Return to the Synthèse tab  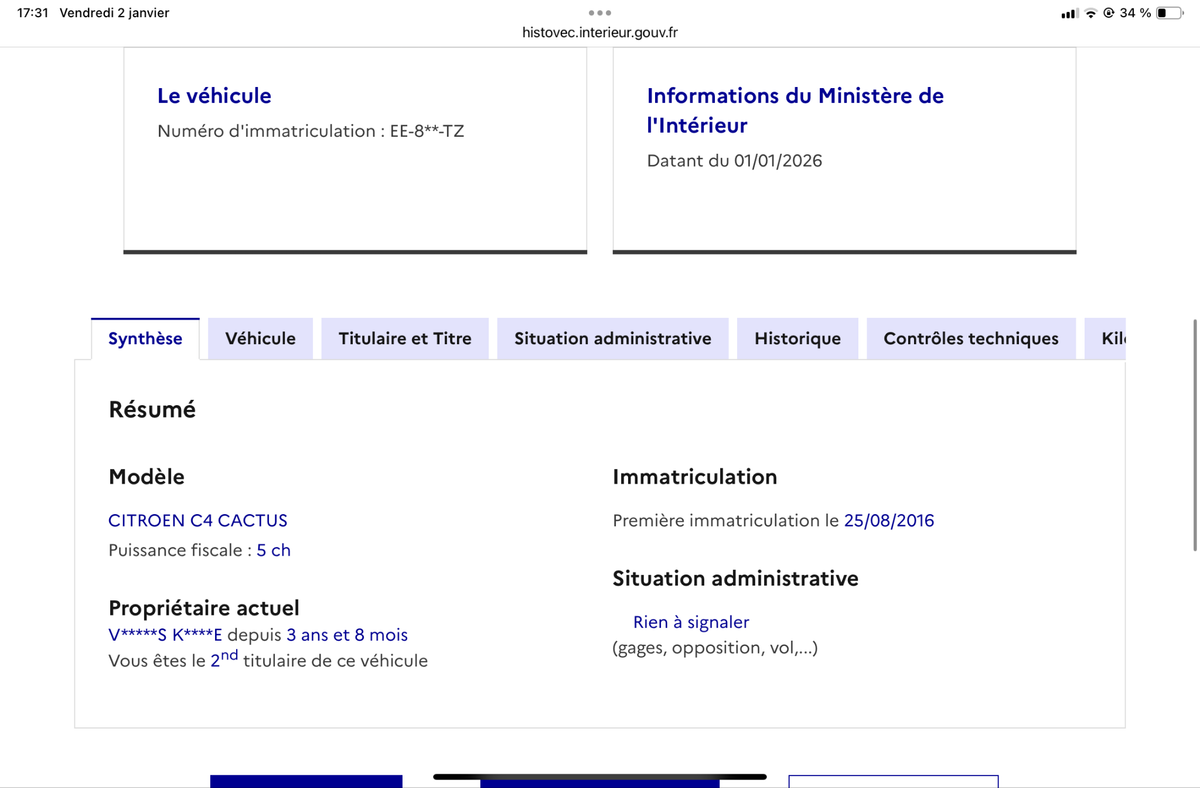145,338
